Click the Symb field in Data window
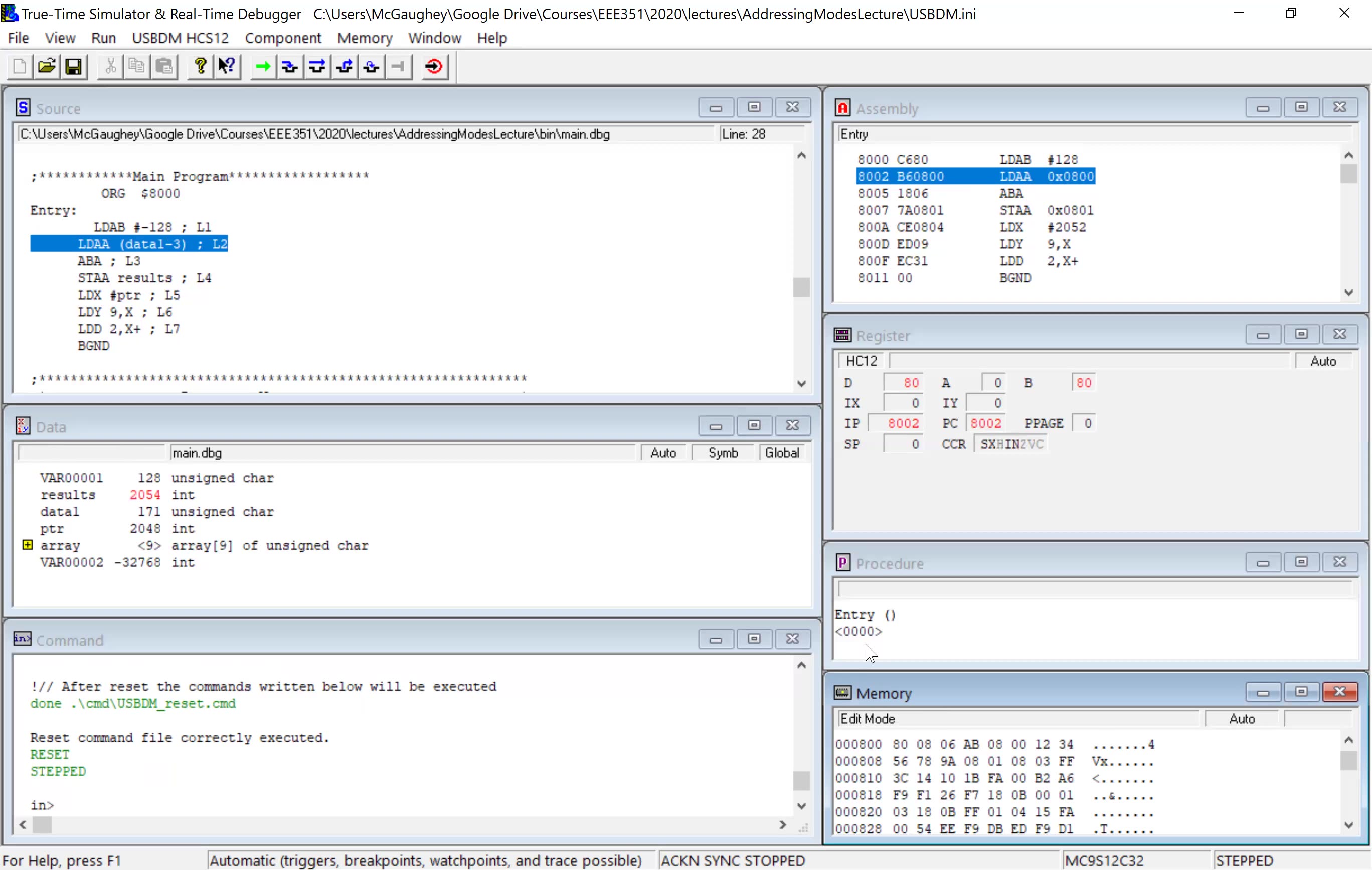 pos(723,452)
